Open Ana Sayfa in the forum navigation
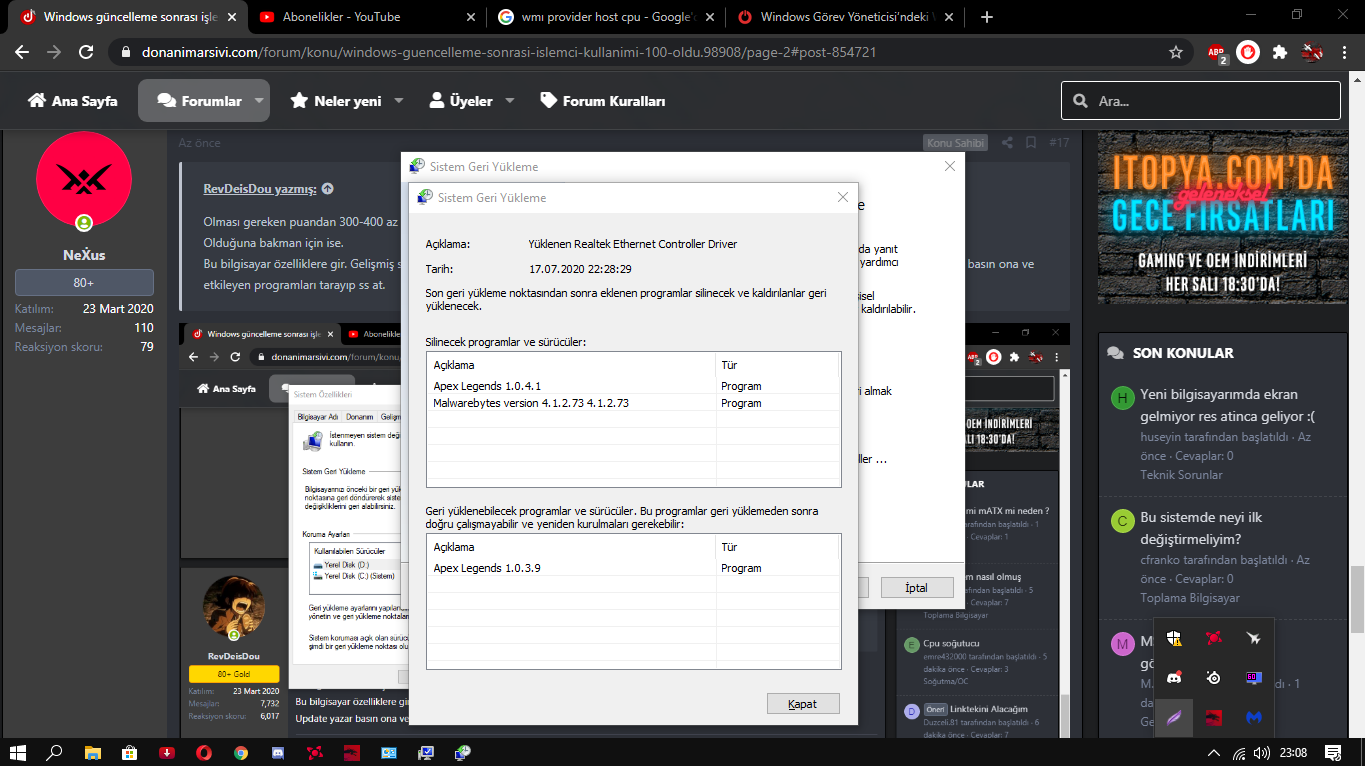The image size is (1365, 766). [72, 101]
